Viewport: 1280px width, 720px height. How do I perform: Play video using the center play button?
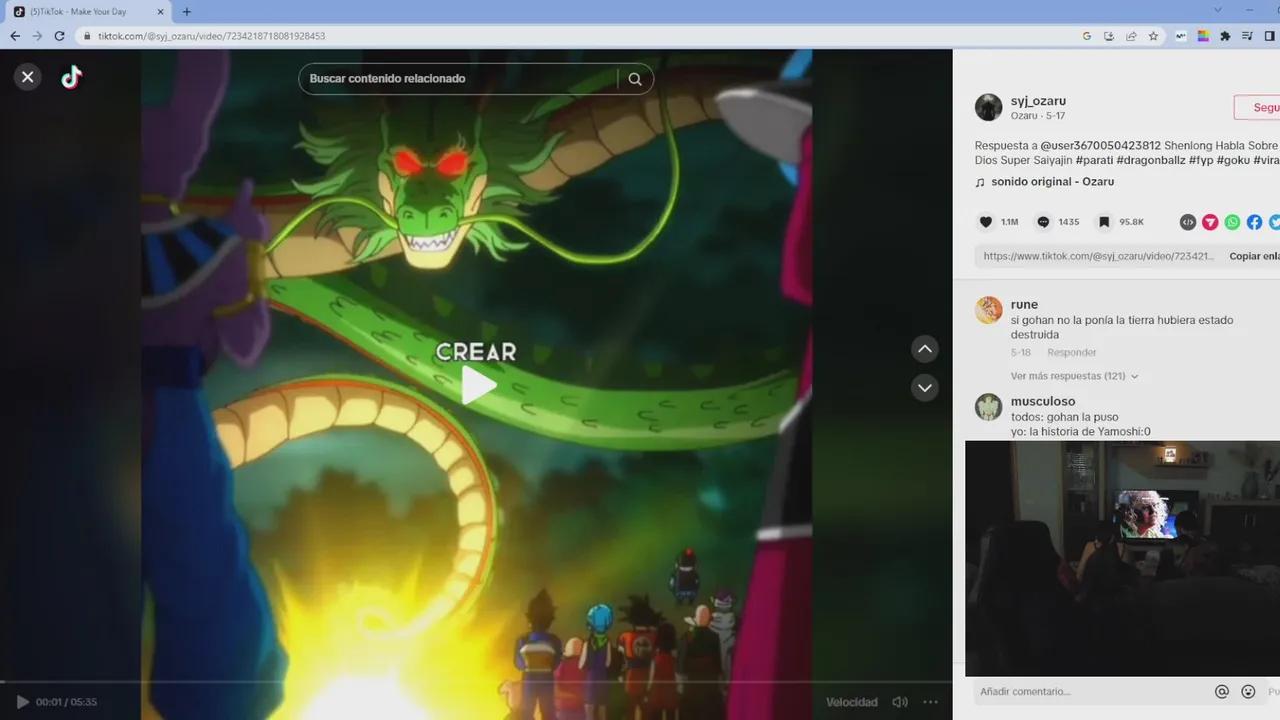click(x=478, y=386)
